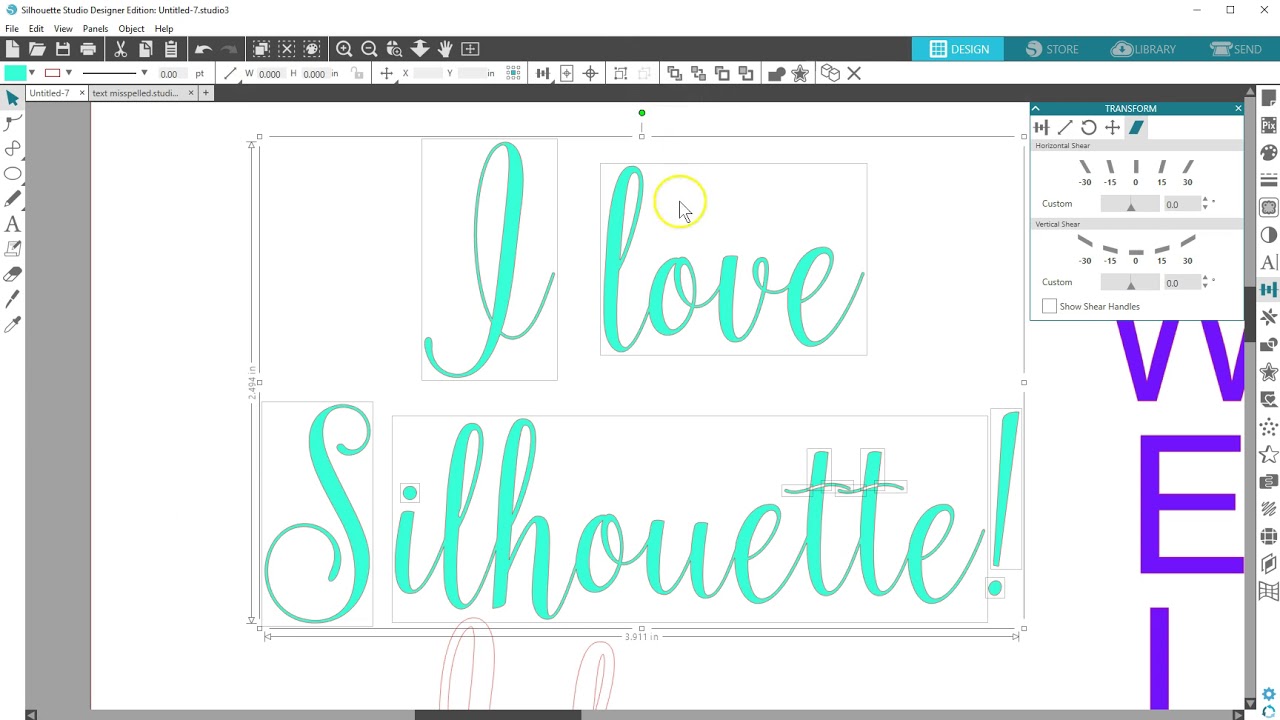Image resolution: width=1280 pixels, height=720 pixels.
Task: Click the teal fill color swatch
Action: click(15, 73)
